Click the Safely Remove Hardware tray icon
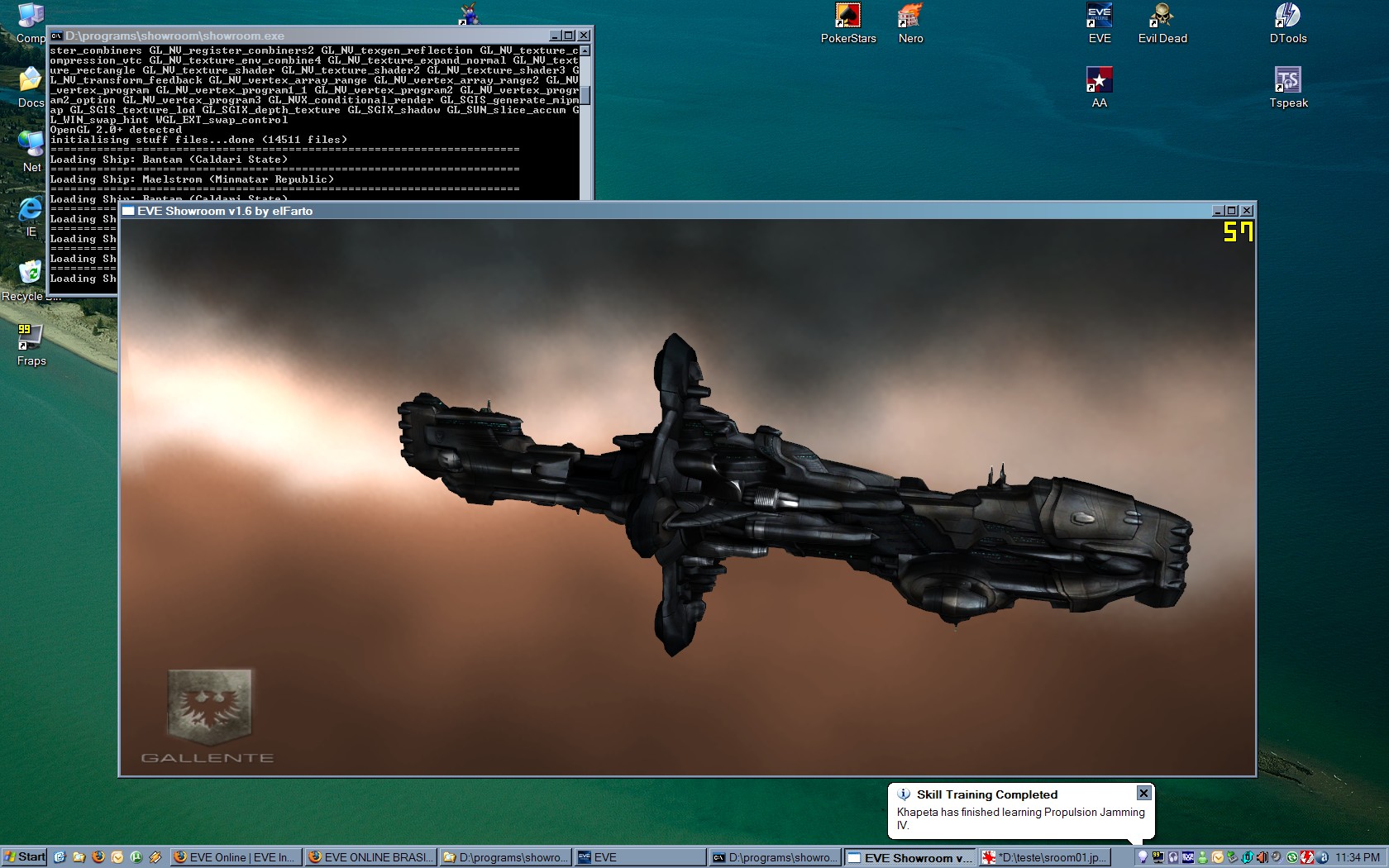This screenshot has width=1389, height=868. tap(1233, 857)
